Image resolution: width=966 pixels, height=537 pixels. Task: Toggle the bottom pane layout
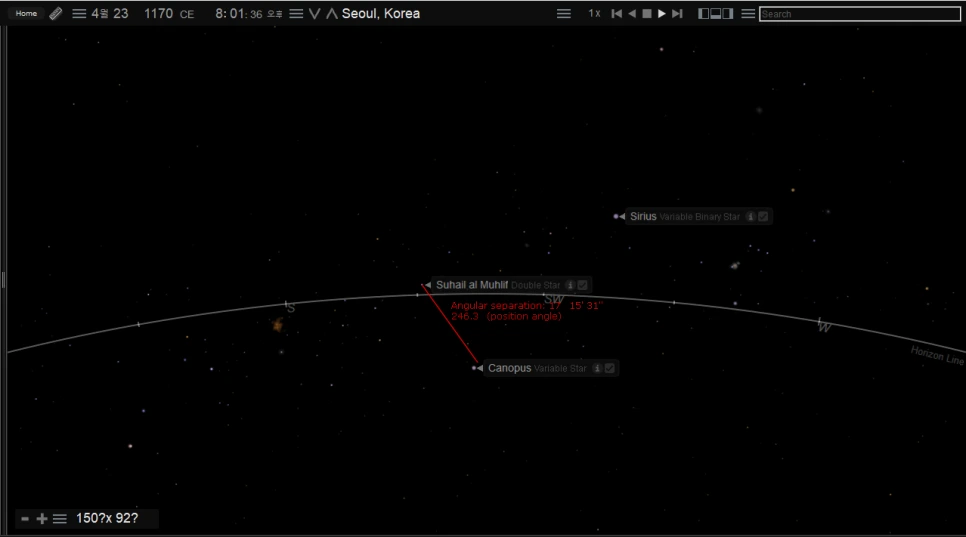coord(716,14)
